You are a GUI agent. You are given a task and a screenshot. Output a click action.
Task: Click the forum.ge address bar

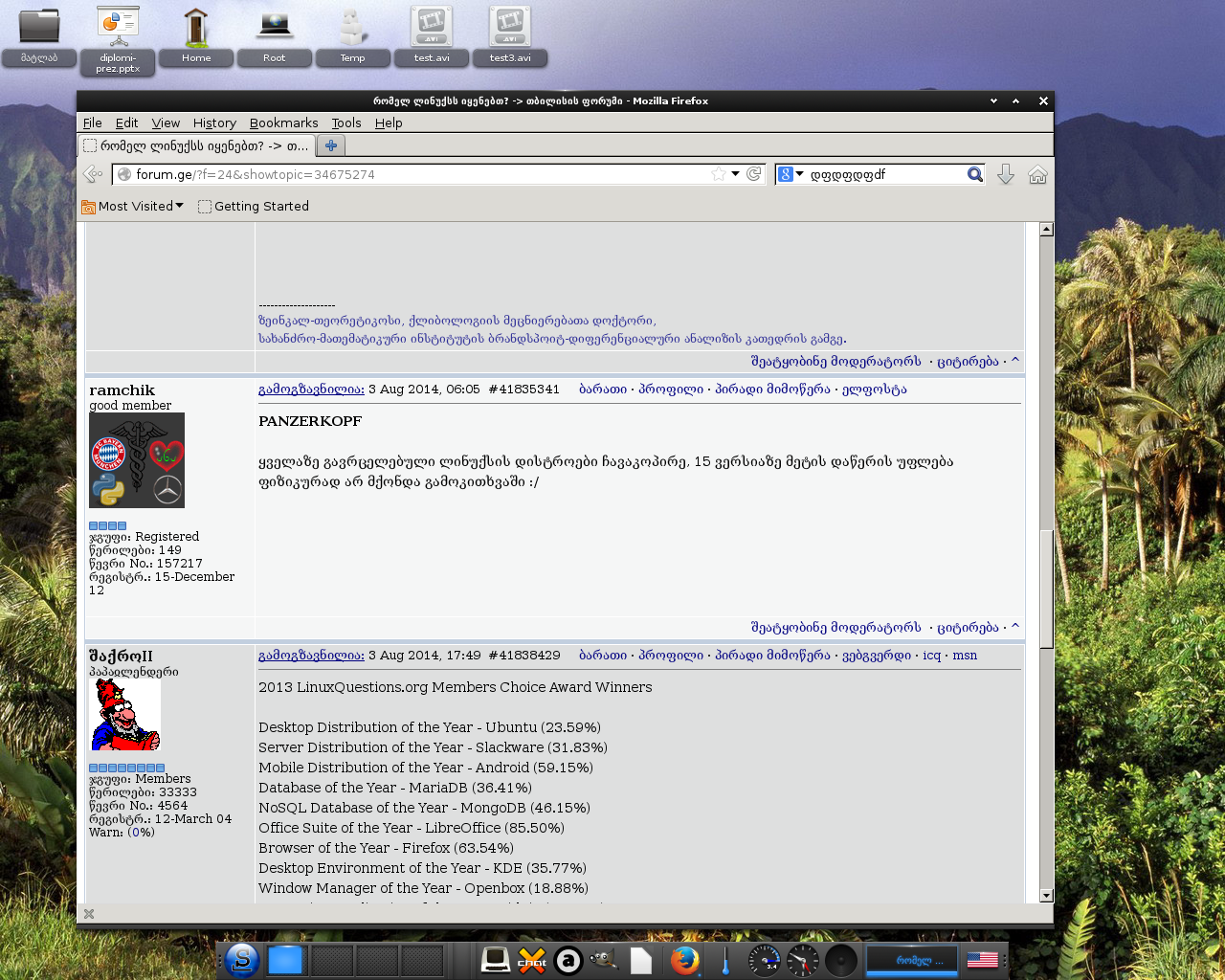point(412,174)
